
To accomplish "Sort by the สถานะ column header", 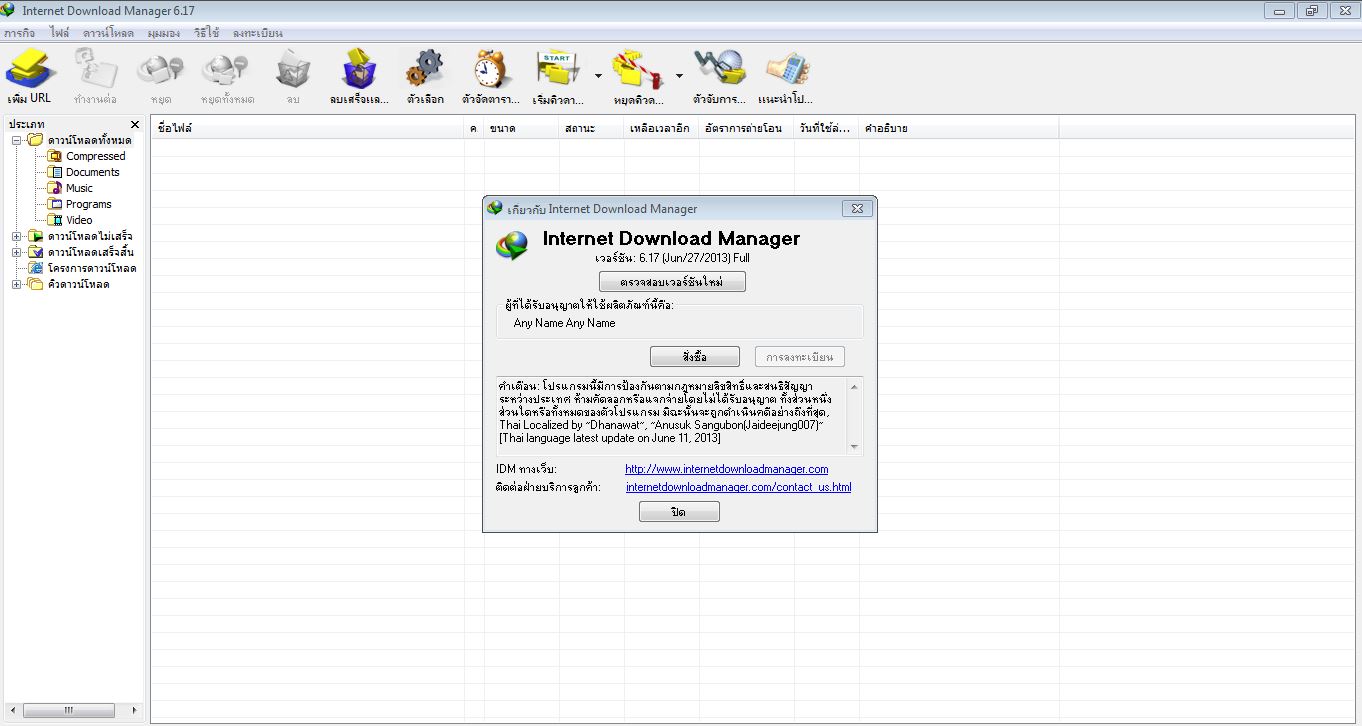I will (x=592, y=128).
